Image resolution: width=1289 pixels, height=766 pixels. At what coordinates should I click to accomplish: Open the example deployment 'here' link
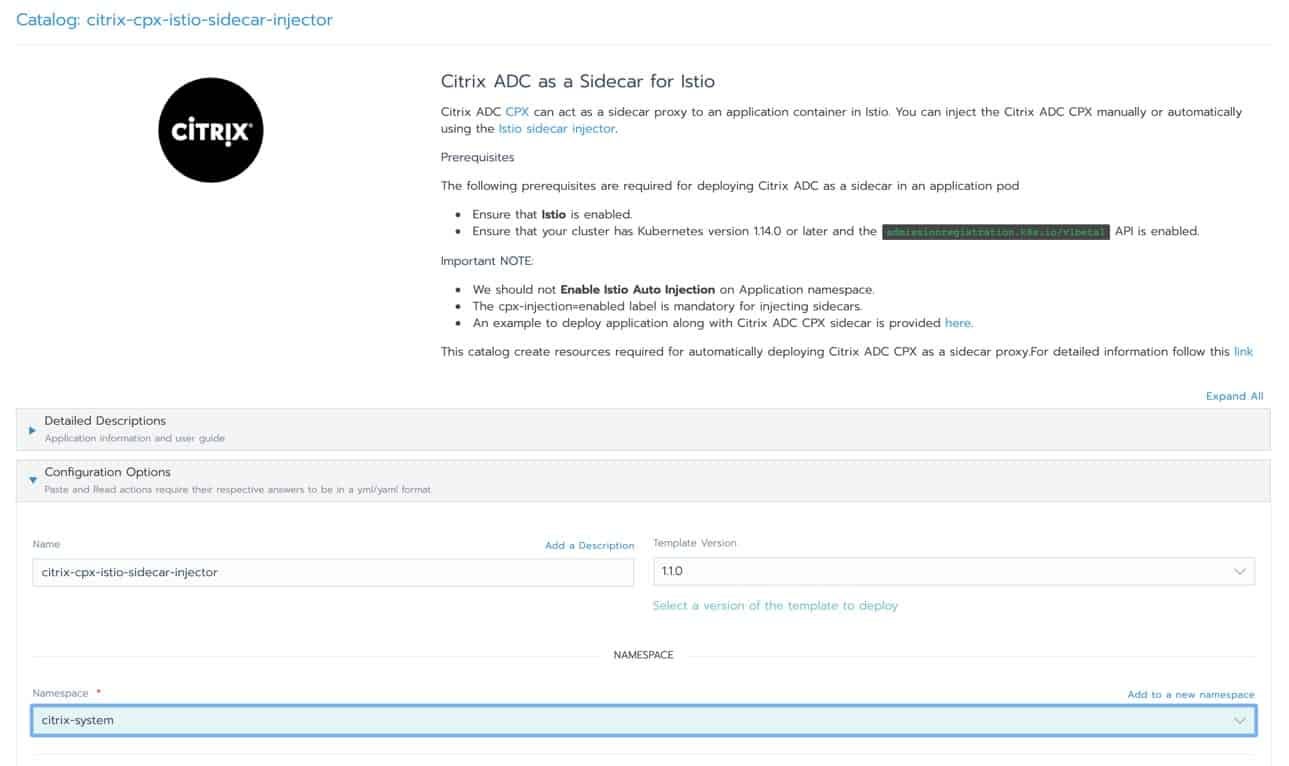pyautogui.click(x=957, y=323)
